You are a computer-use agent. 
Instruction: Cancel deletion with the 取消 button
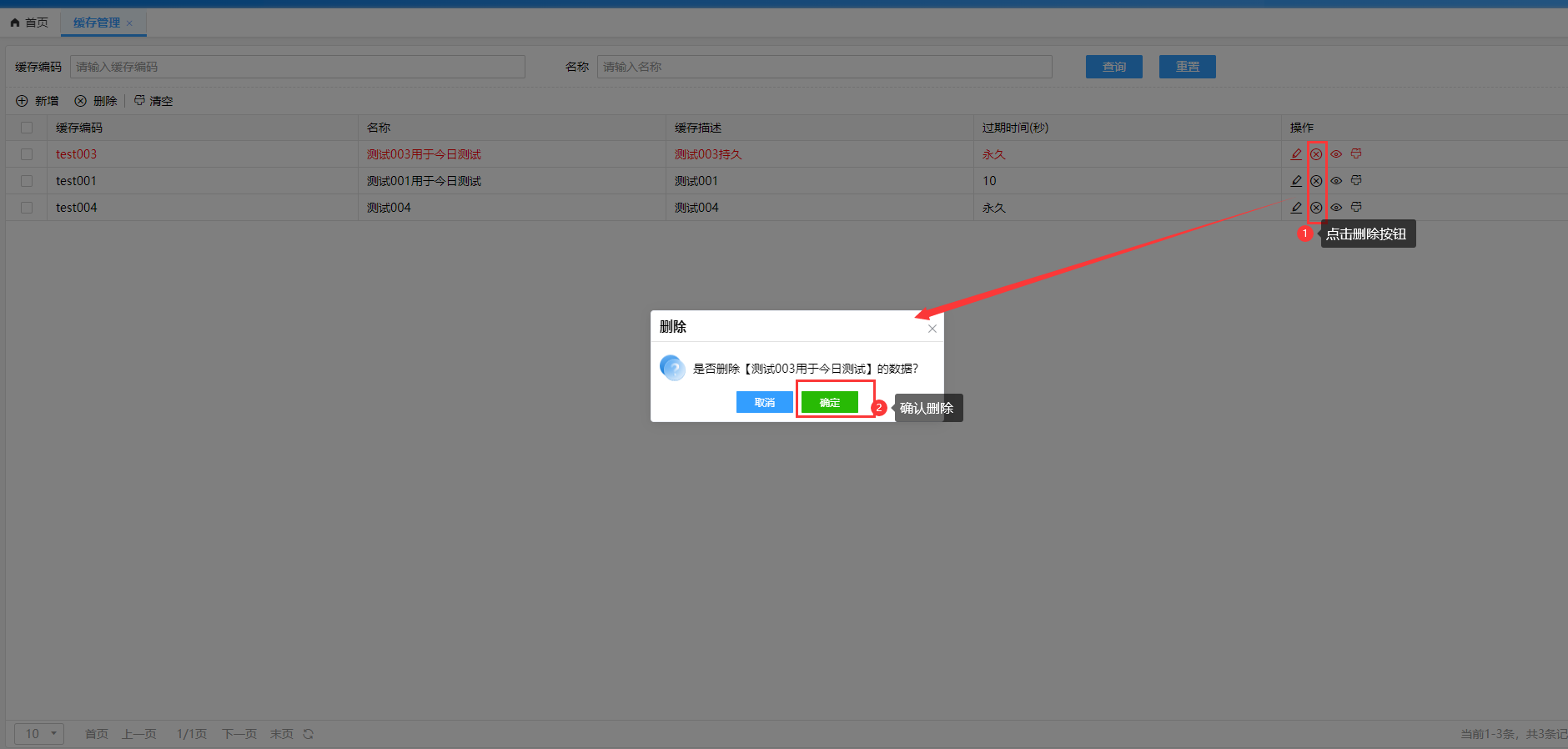(x=764, y=403)
